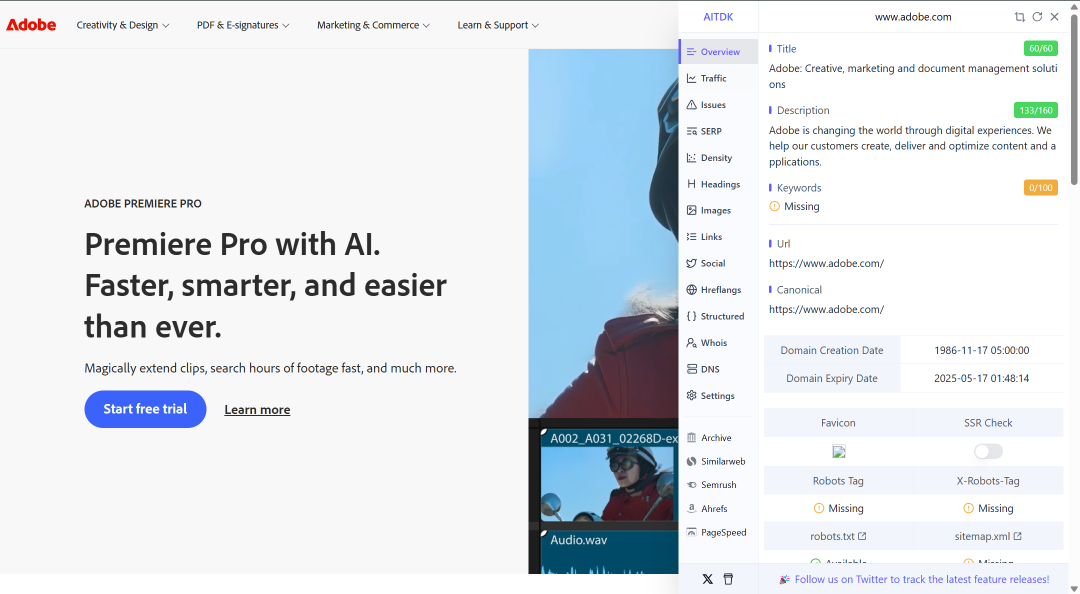Open the sitemap.xml external link
1080x594 pixels.
[988, 536]
